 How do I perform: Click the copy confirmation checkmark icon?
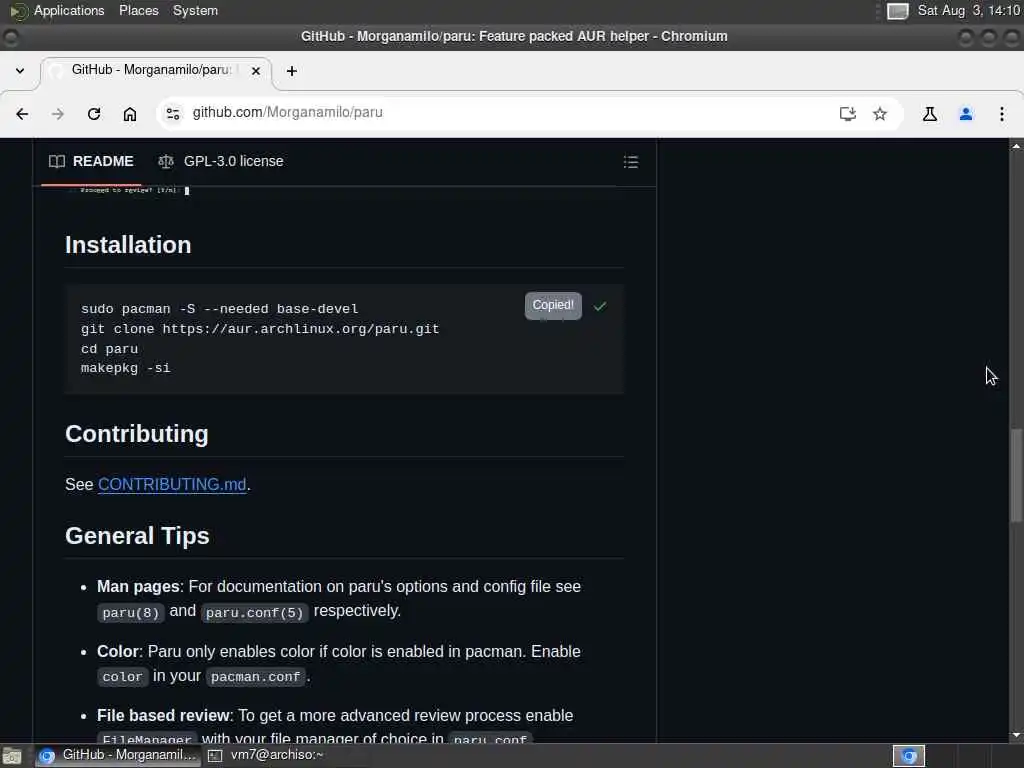click(x=600, y=306)
